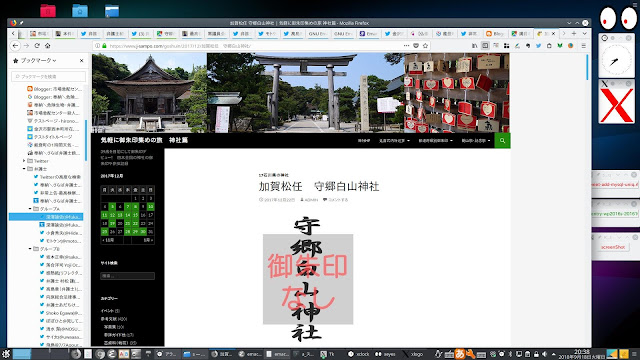
Task: Click the green site search button
Action: pos(502,140)
